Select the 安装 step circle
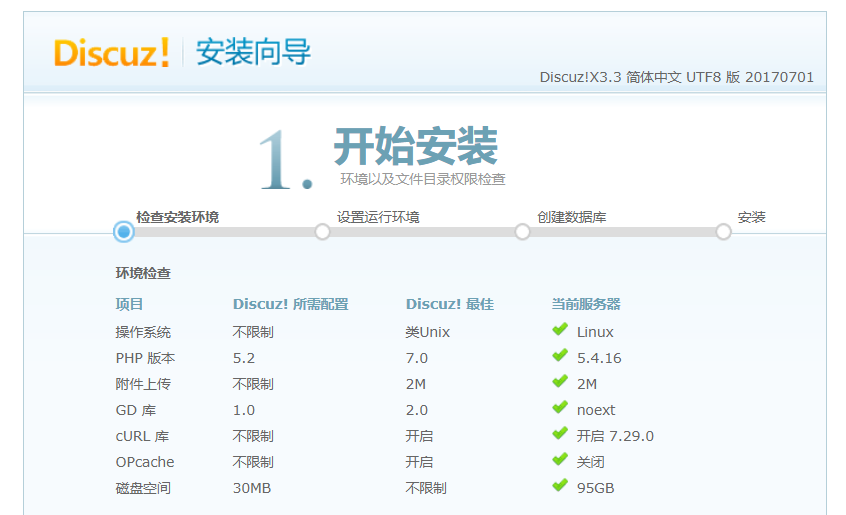The image size is (846, 515). (724, 232)
